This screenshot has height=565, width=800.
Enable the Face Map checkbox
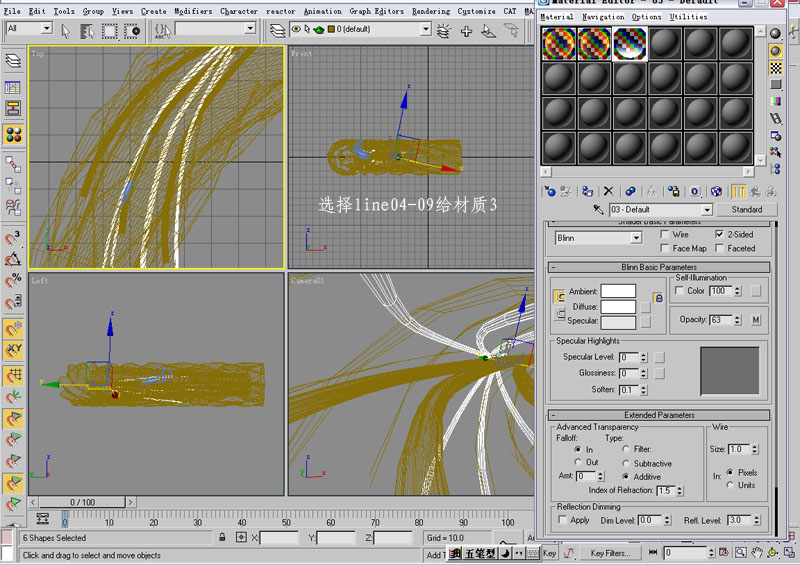click(x=664, y=248)
